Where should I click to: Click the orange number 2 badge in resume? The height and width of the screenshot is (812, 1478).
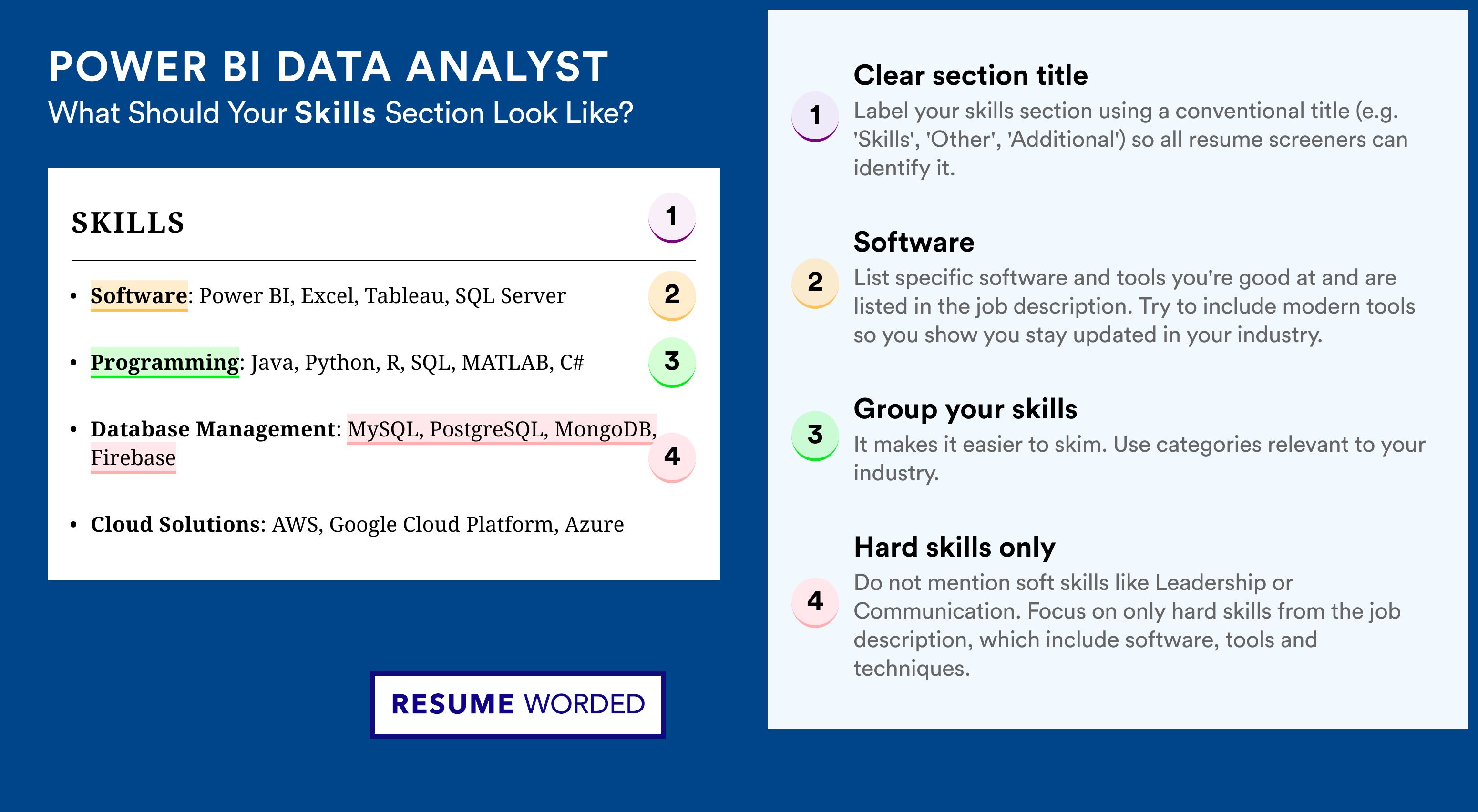[672, 295]
